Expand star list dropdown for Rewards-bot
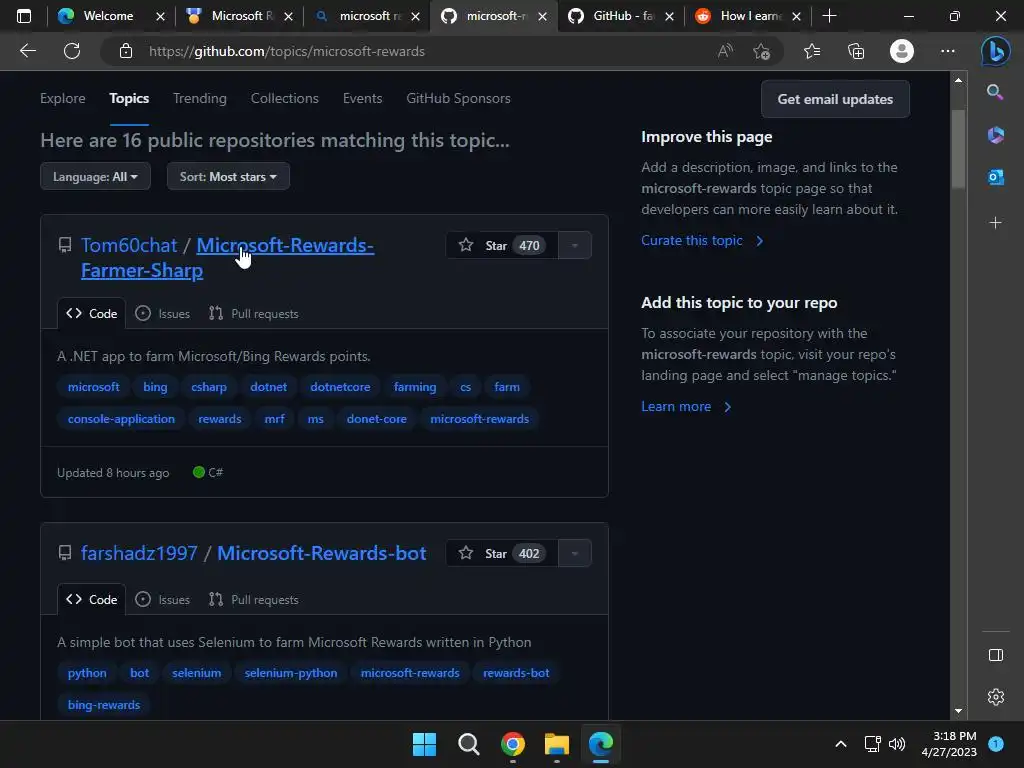Viewport: 1024px width, 768px height. point(575,554)
